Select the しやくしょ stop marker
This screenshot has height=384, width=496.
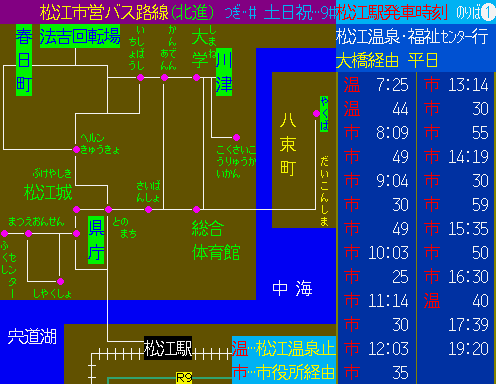coord(60,281)
